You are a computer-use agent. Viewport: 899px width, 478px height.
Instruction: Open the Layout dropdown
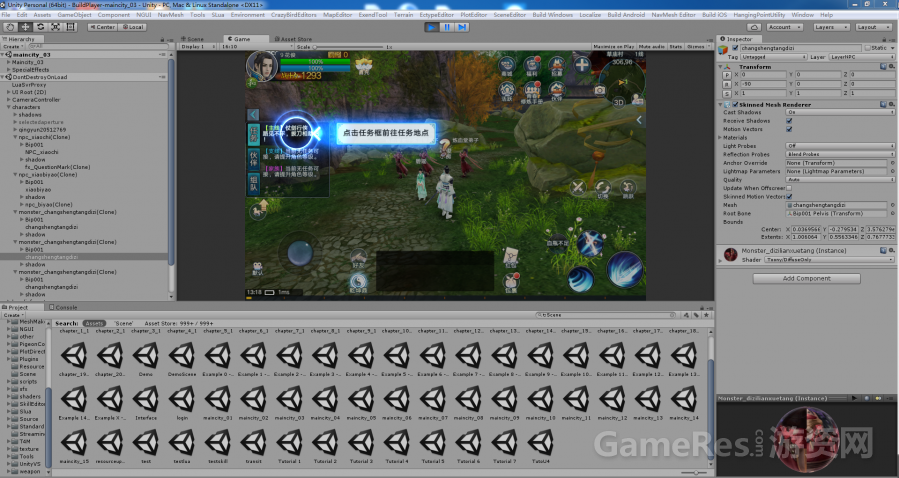coord(873,27)
